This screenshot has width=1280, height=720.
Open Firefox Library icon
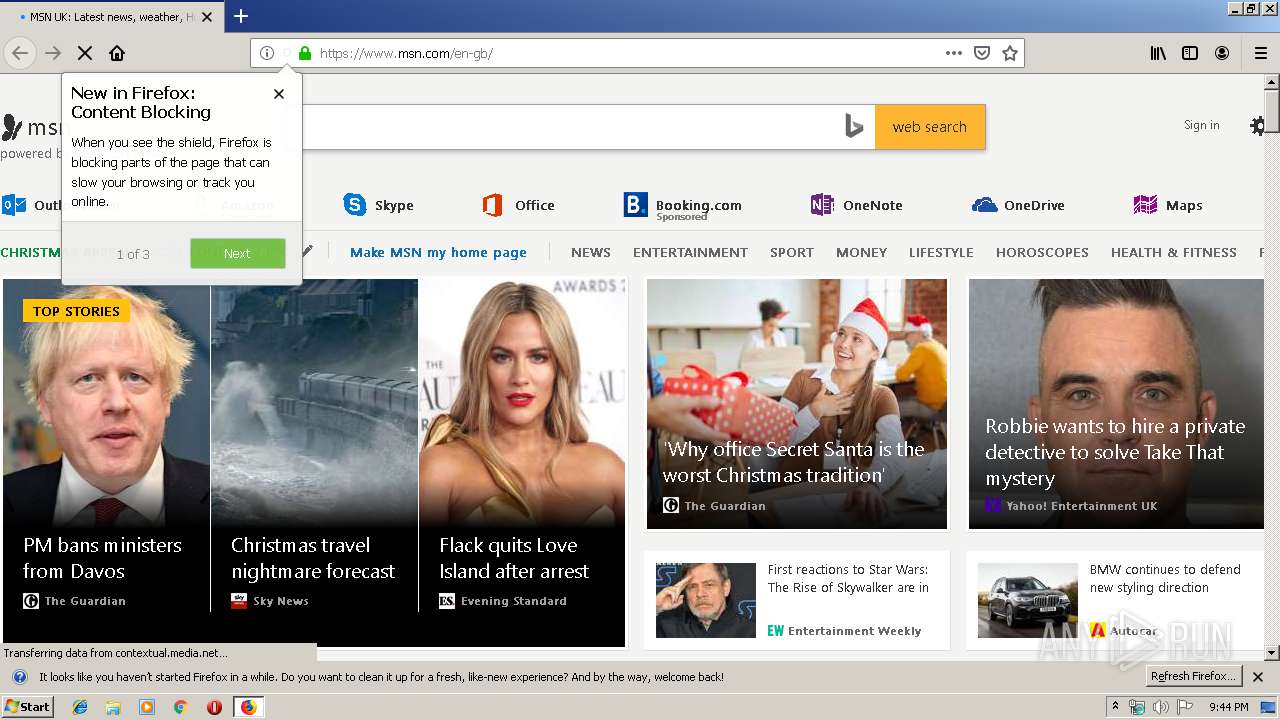point(1158,53)
